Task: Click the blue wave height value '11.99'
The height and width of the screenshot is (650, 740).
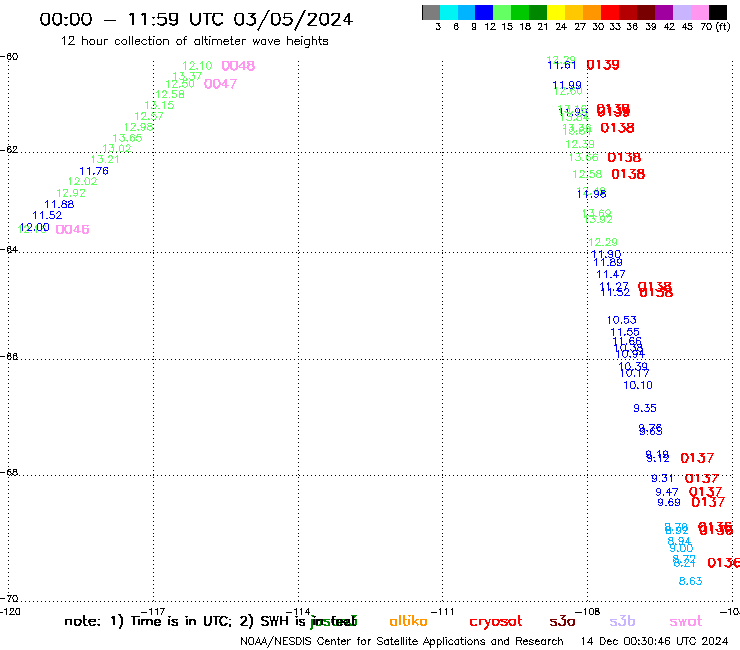Action: coord(567,85)
